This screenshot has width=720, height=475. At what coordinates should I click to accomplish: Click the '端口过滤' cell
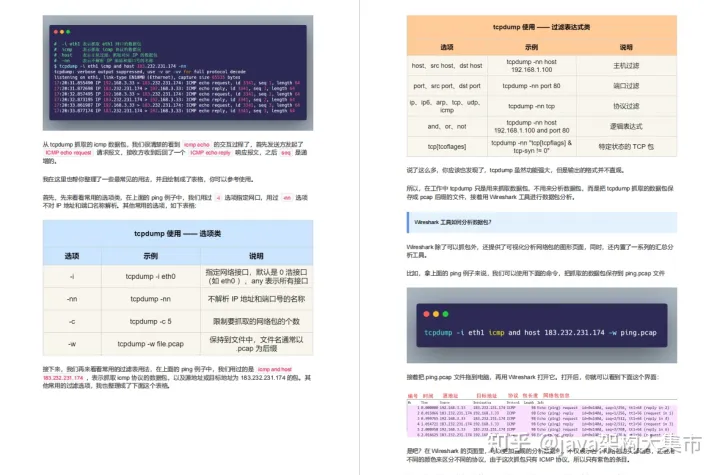click(x=626, y=86)
